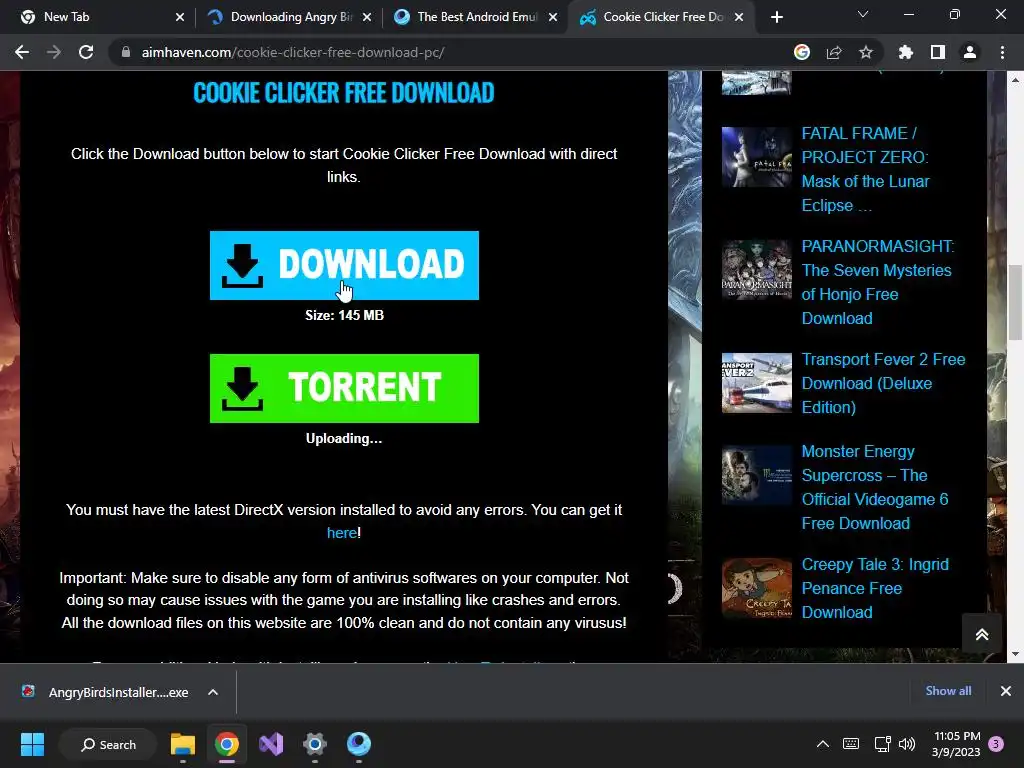Click the green TORRENT button

(344, 388)
